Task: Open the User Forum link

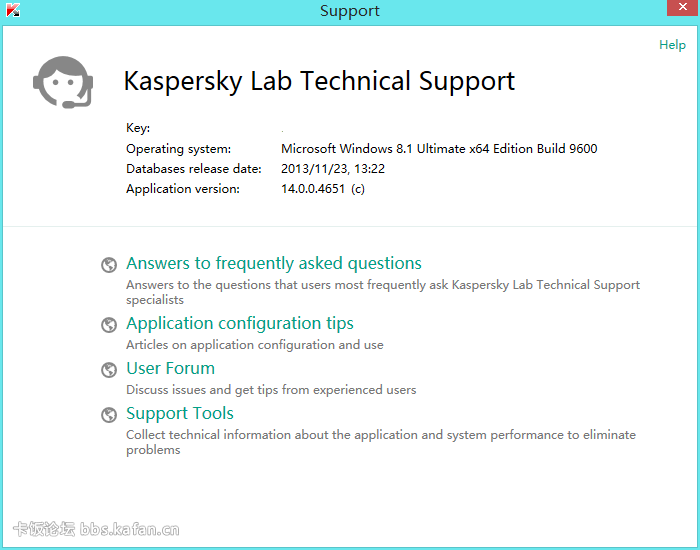Action: pos(171,368)
